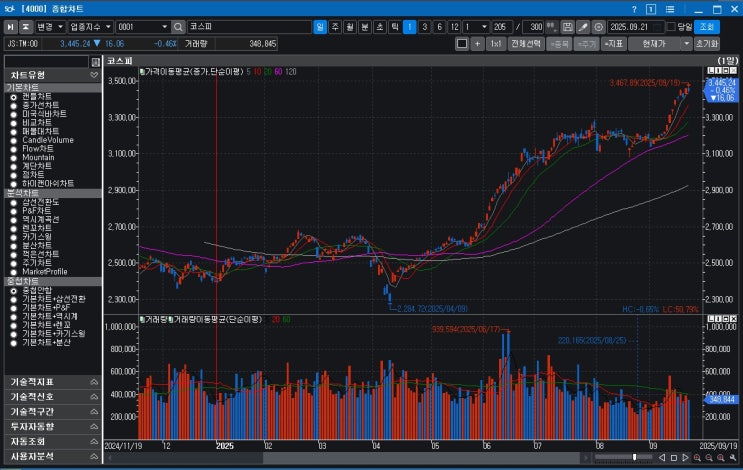Open the 업종지수 dropdown
The width and height of the screenshot is (743, 470).
tap(90, 27)
